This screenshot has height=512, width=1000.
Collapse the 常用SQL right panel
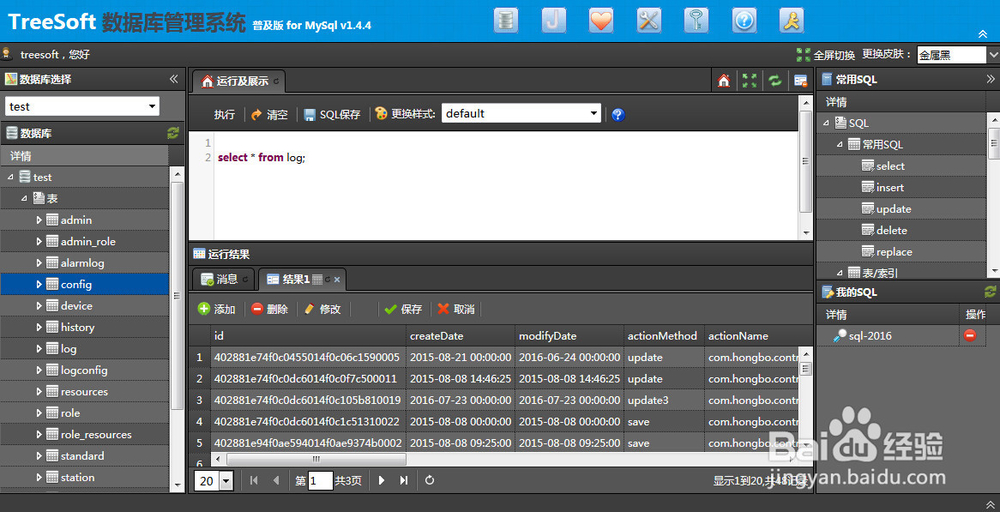click(990, 79)
